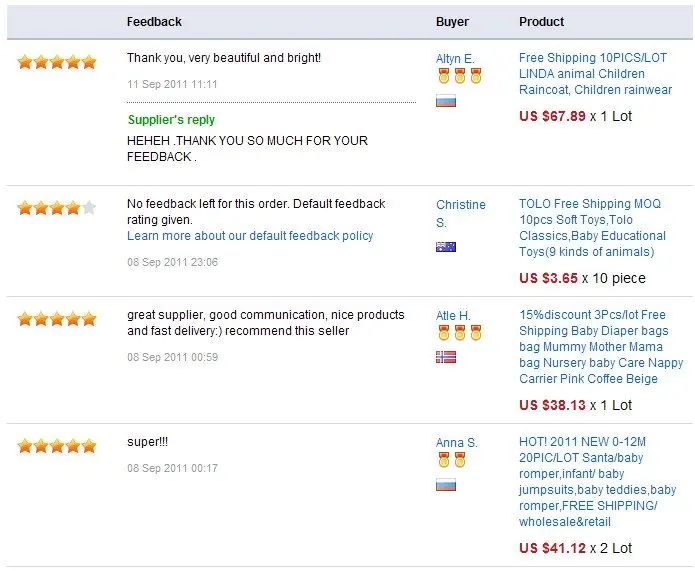Click the star rating beside the "super!!!" feedback
The image size is (695, 571).
click(x=57, y=446)
